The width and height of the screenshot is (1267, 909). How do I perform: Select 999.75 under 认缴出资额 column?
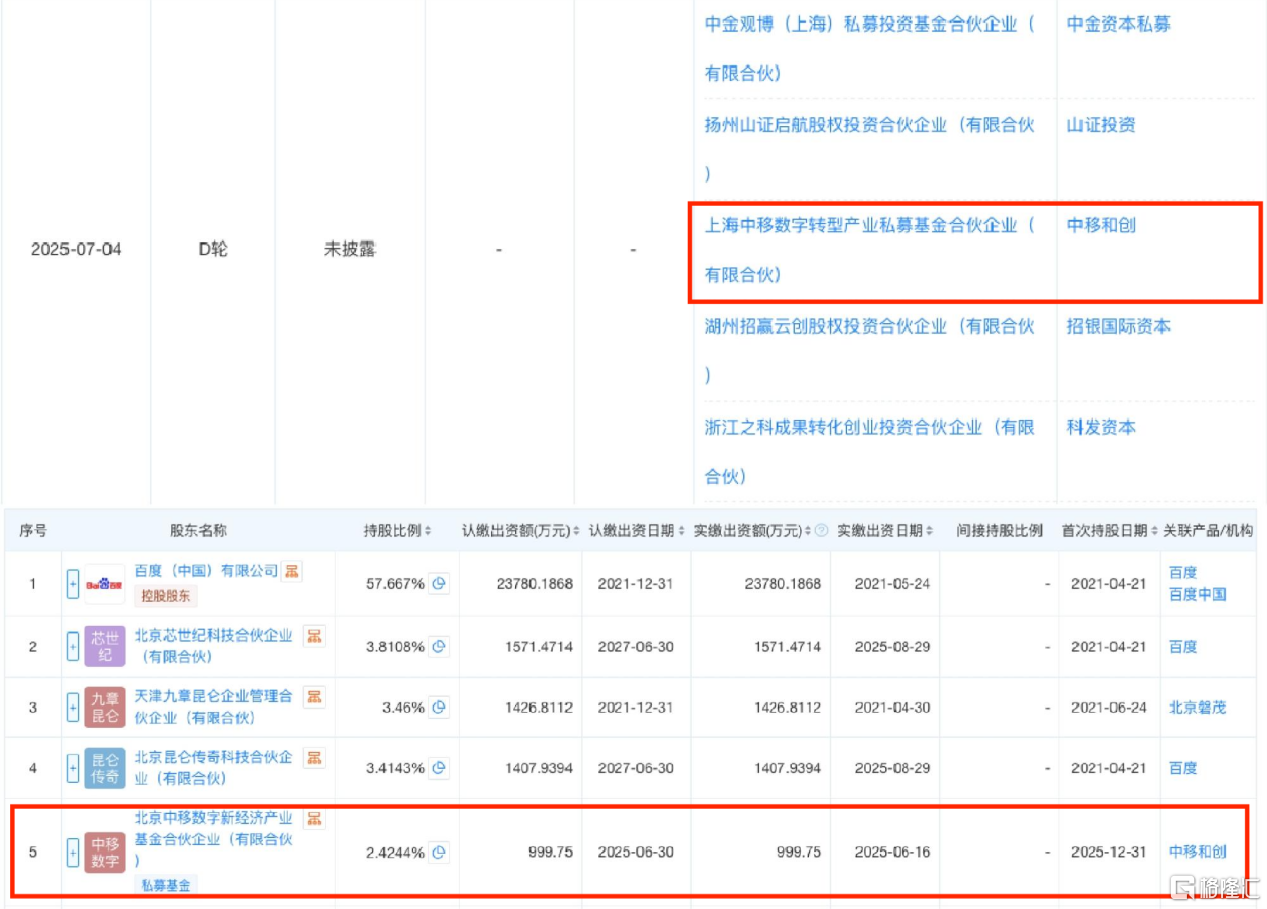[551, 853]
